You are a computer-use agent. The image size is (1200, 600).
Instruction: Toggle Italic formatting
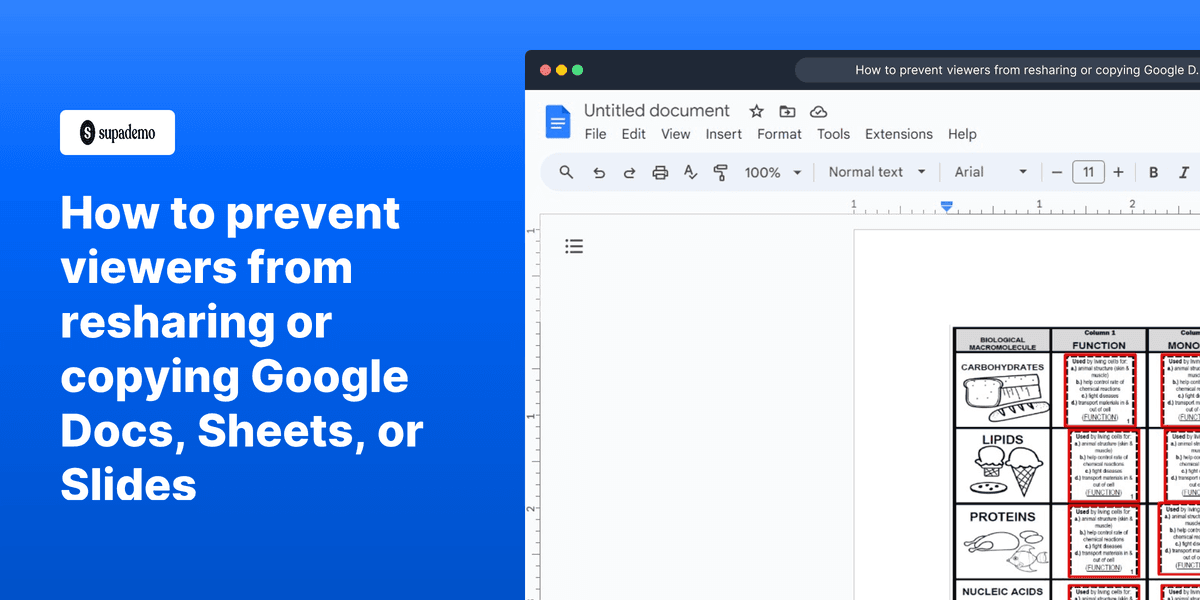pyautogui.click(x=1185, y=171)
